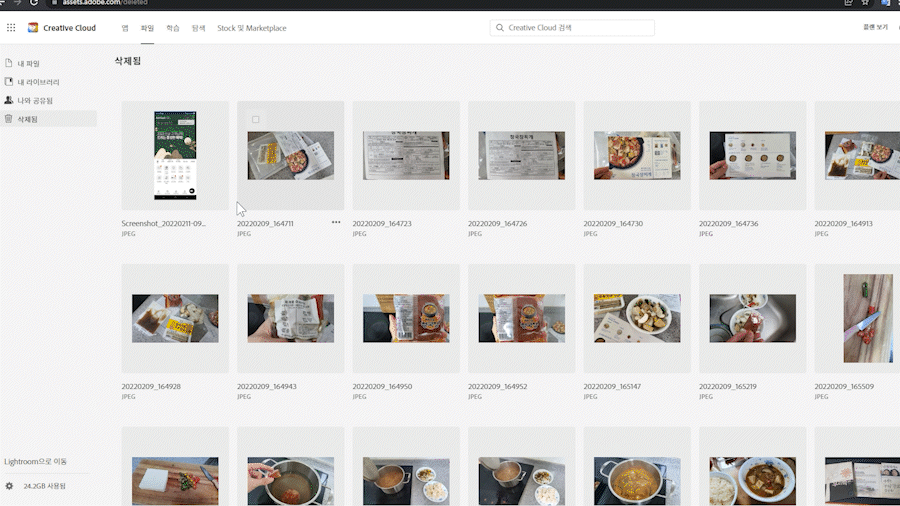Switch to the 학습 tab
The image size is (900, 506).
click(x=173, y=28)
